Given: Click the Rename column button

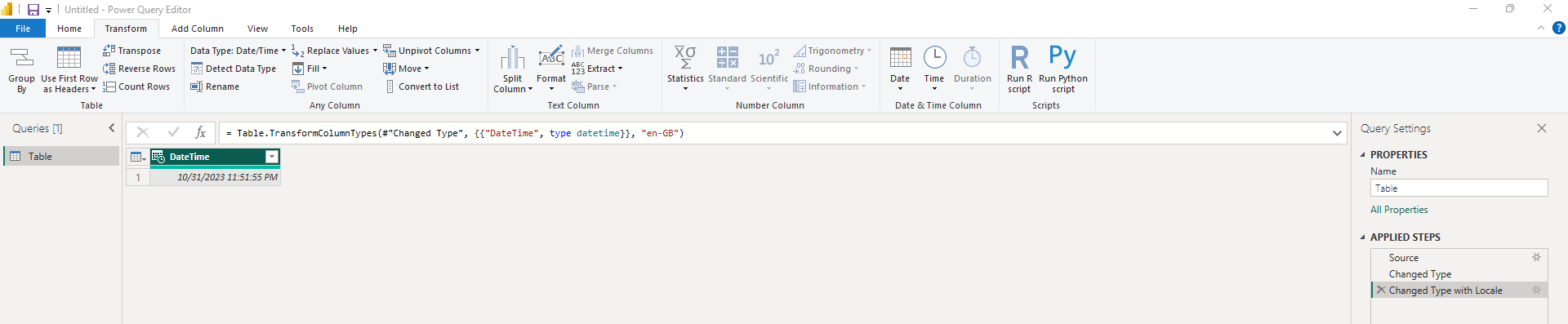Looking at the screenshot, I should pyautogui.click(x=215, y=87).
